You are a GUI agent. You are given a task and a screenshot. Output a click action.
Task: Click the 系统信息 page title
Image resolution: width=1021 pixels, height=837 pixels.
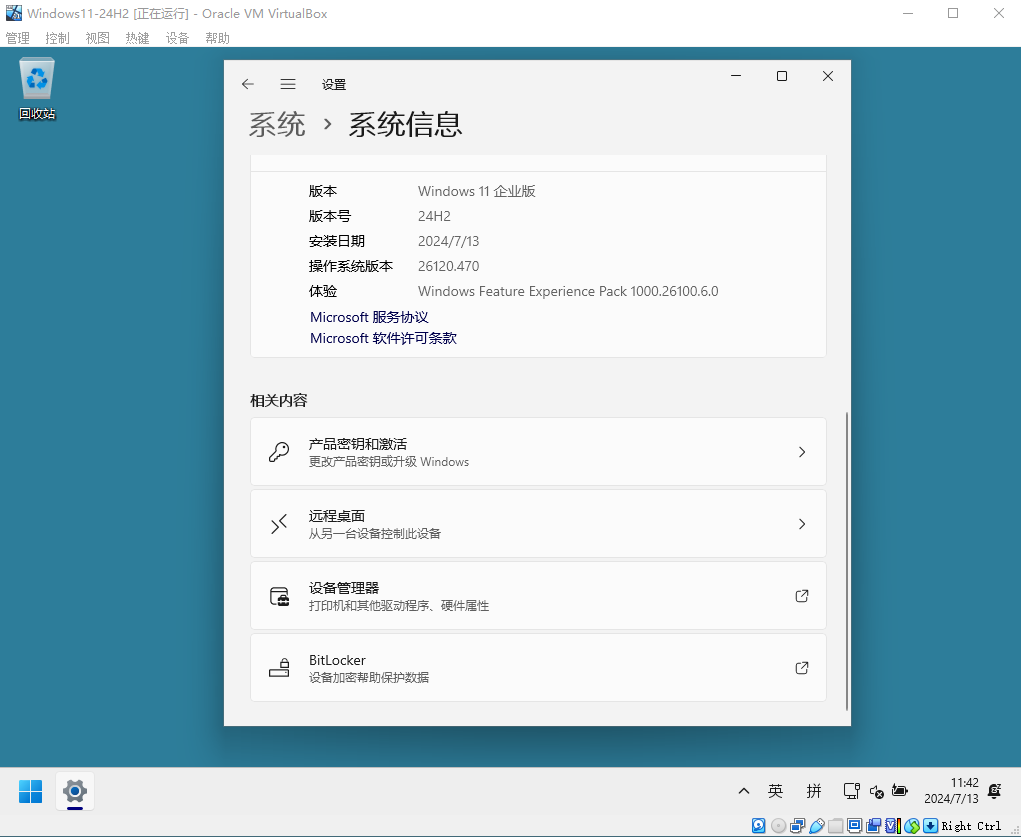point(405,124)
